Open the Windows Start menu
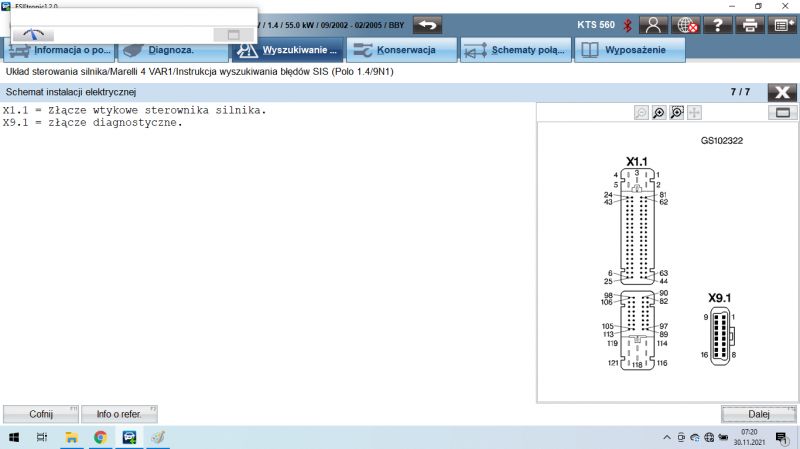The width and height of the screenshot is (800, 449). coord(14,437)
